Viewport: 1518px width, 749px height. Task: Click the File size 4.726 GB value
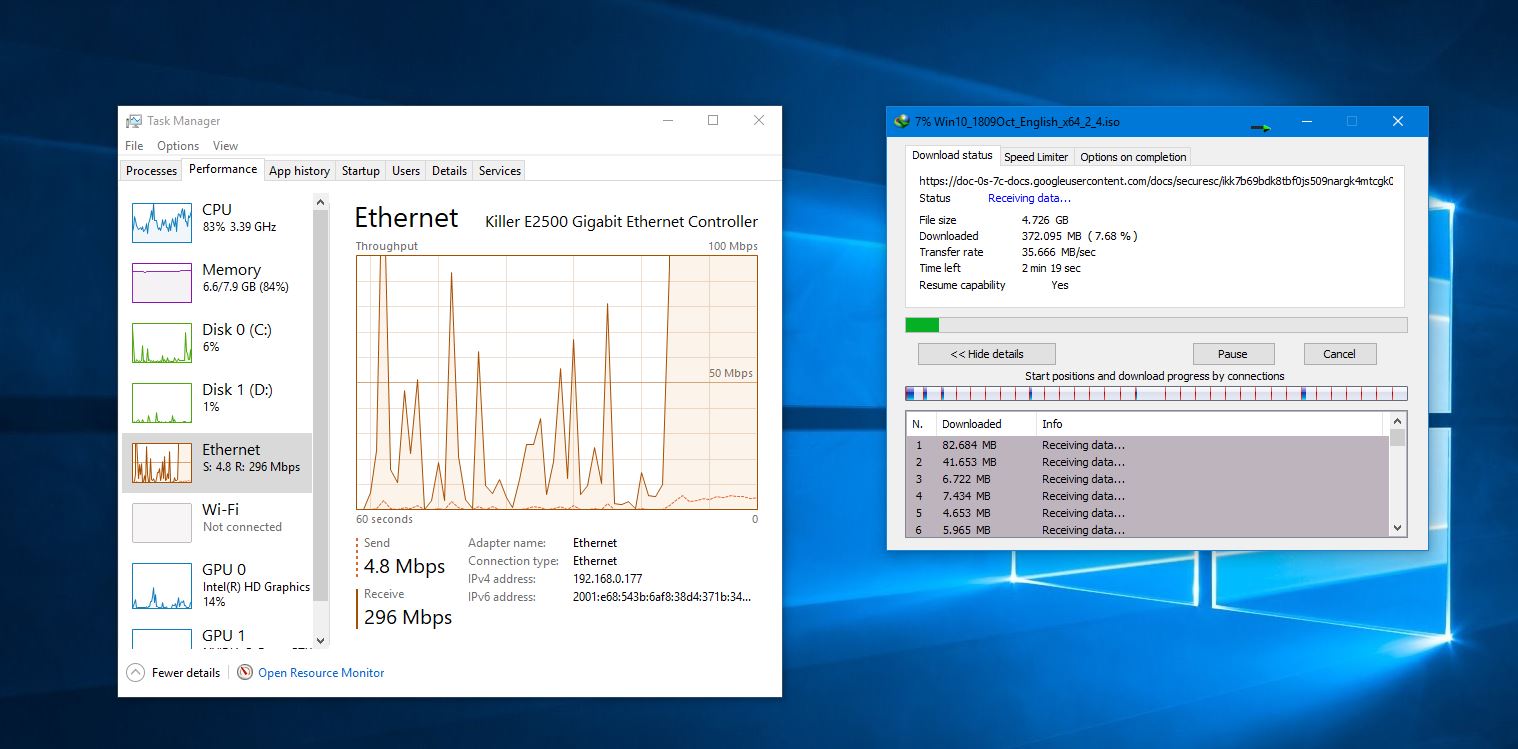pyautogui.click(x=1045, y=220)
